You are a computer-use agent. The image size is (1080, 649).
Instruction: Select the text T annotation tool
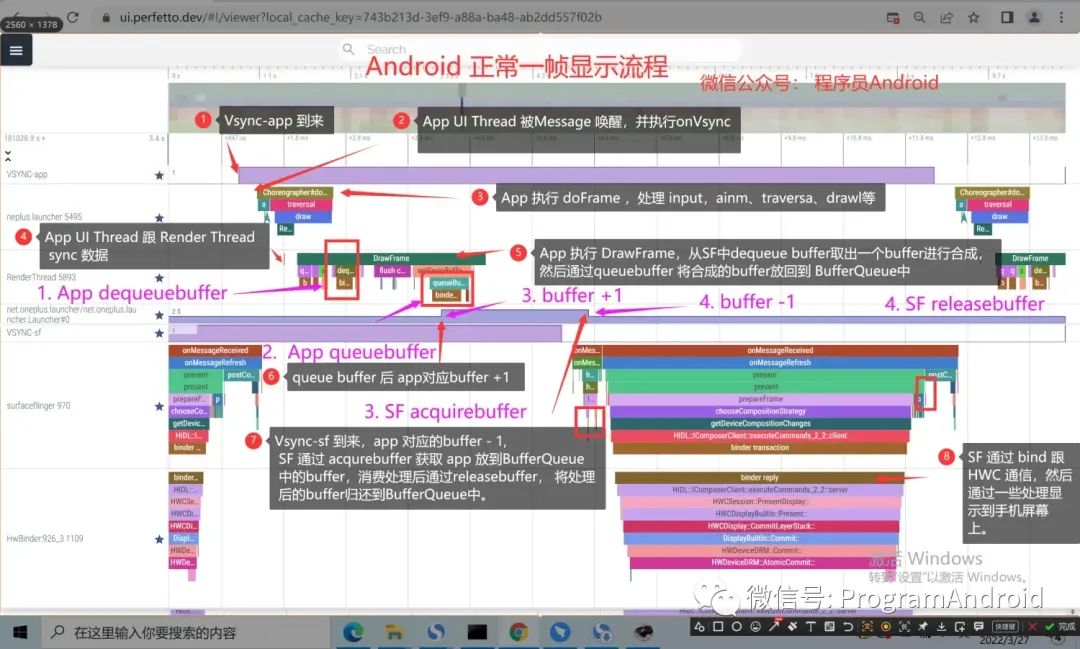point(811,627)
